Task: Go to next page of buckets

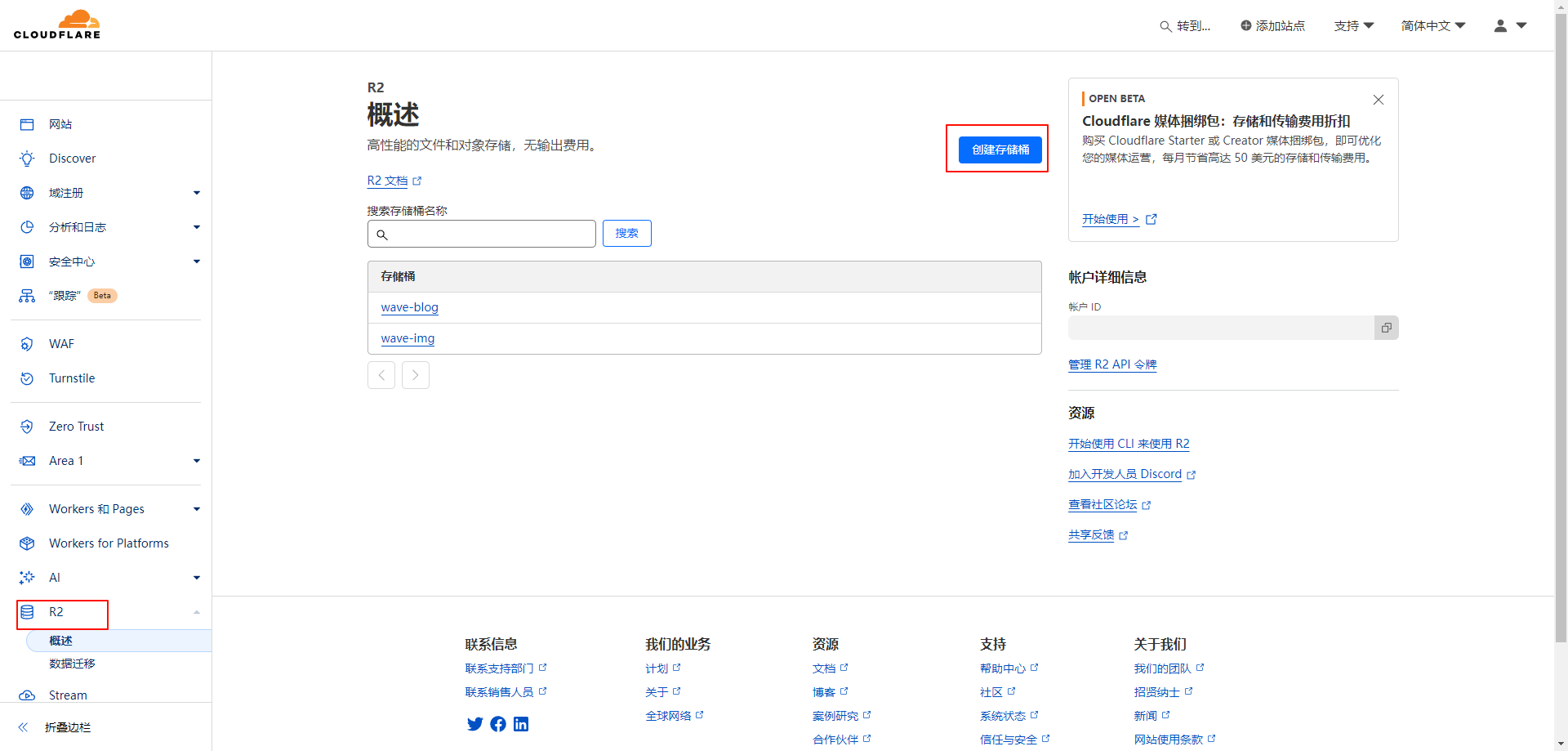Action: pyautogui.click(x=416, y=375)
